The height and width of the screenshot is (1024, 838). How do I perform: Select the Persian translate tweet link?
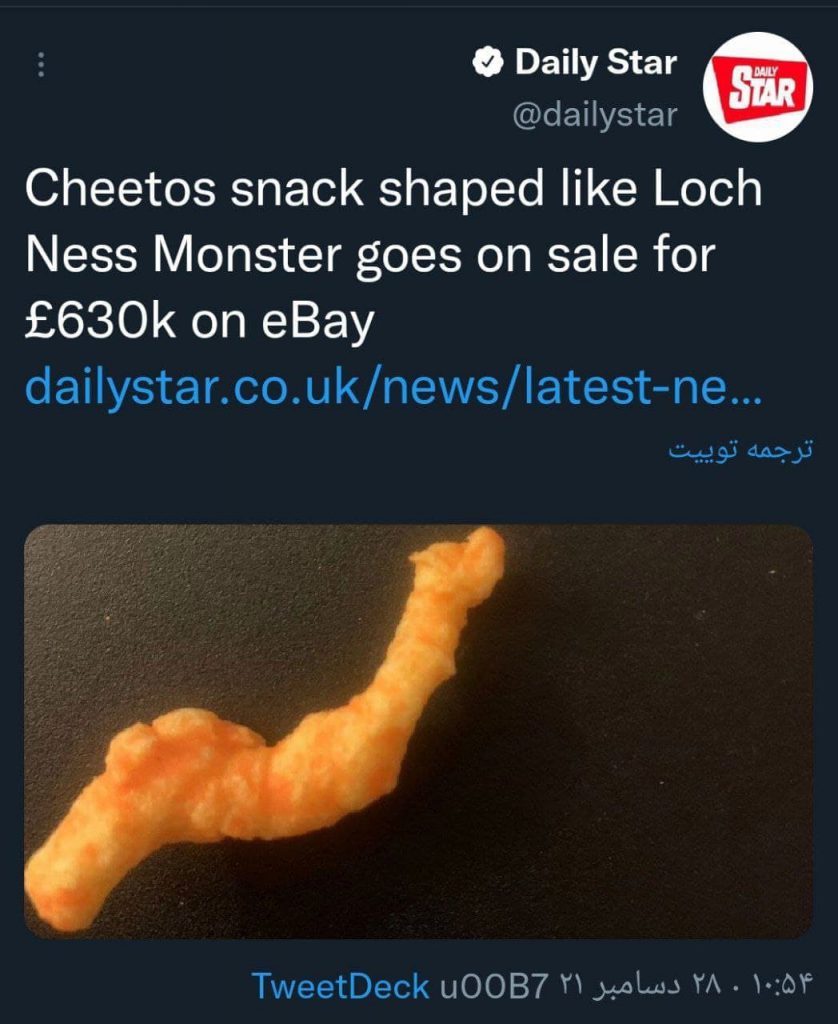pyautogui.click(x=741, y=450)
